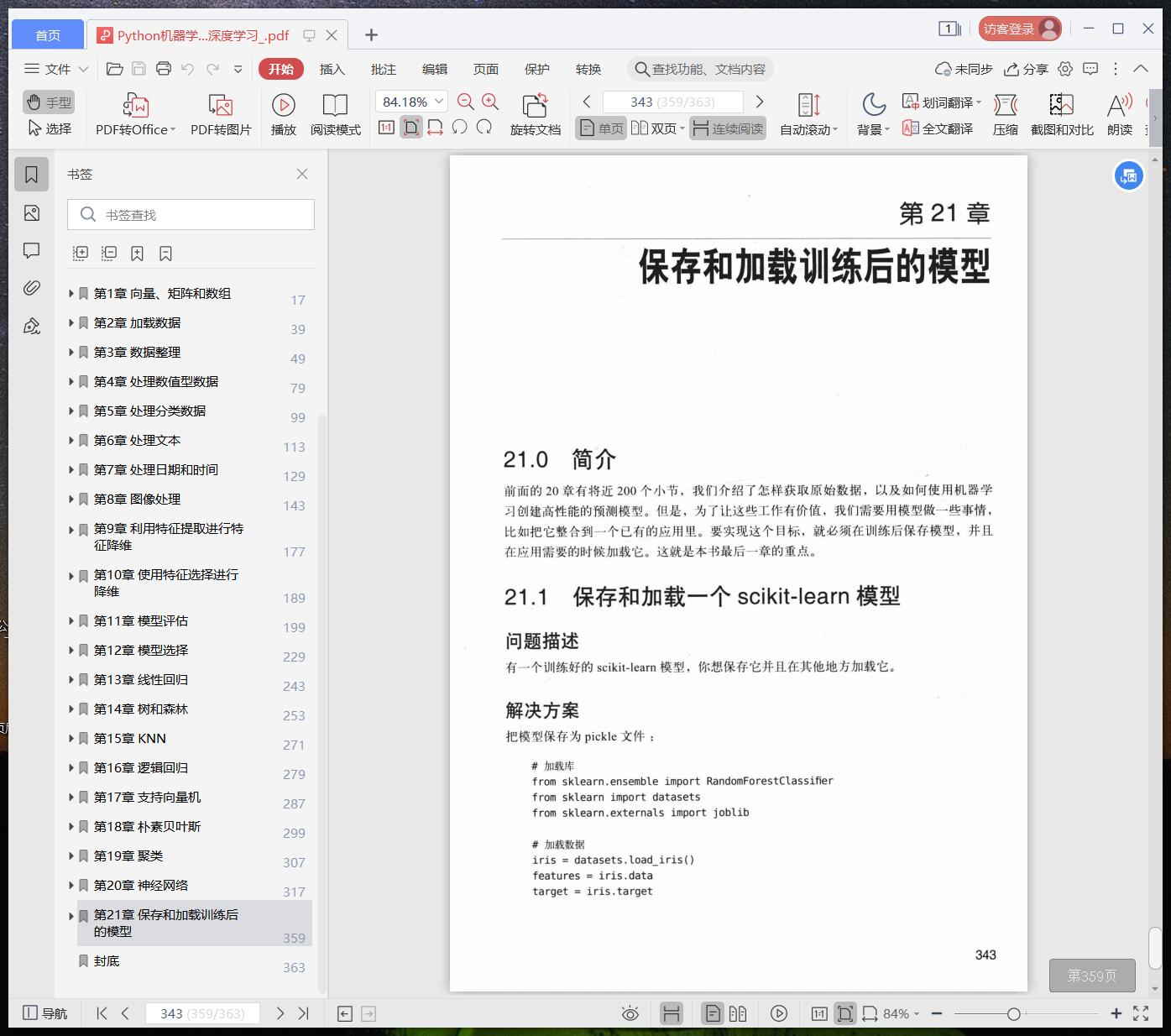
Task: Add a new bookmark
Action: click(x=137, y=253)
